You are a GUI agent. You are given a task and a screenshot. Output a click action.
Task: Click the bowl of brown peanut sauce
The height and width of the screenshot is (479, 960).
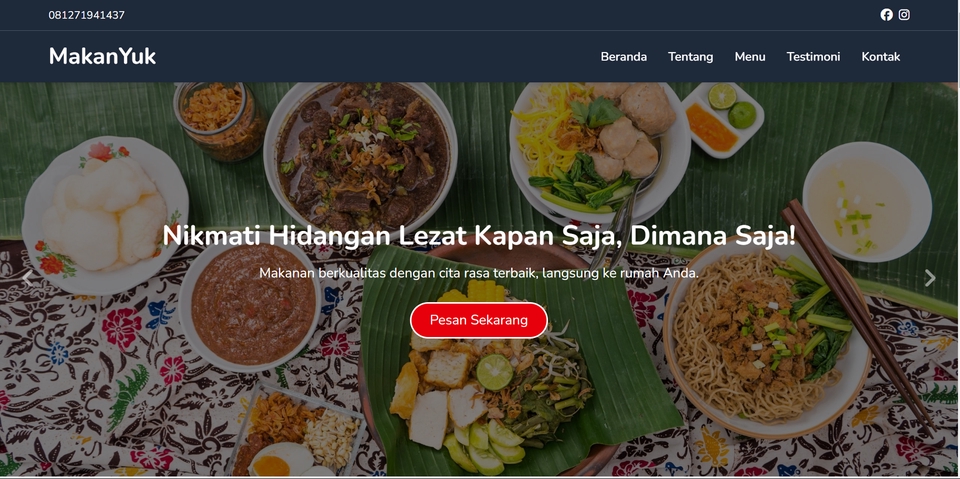(x=250, y=305)
